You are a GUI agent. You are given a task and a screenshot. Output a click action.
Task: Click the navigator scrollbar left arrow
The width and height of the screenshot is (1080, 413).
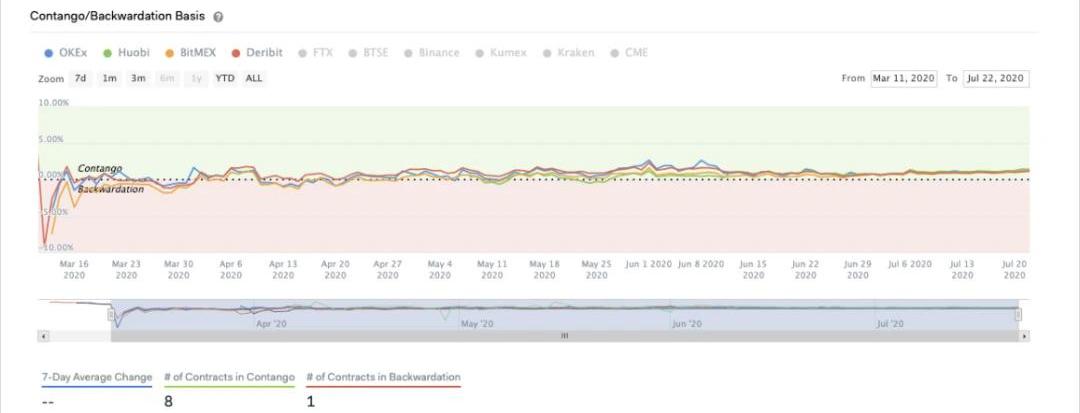tap(42, 337)
